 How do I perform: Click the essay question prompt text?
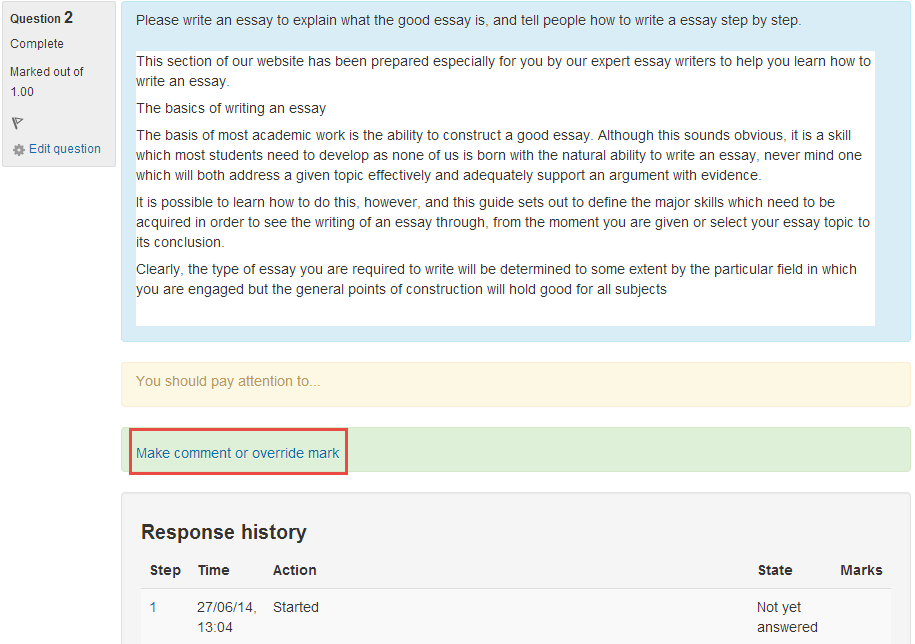[x=468, y=20]
